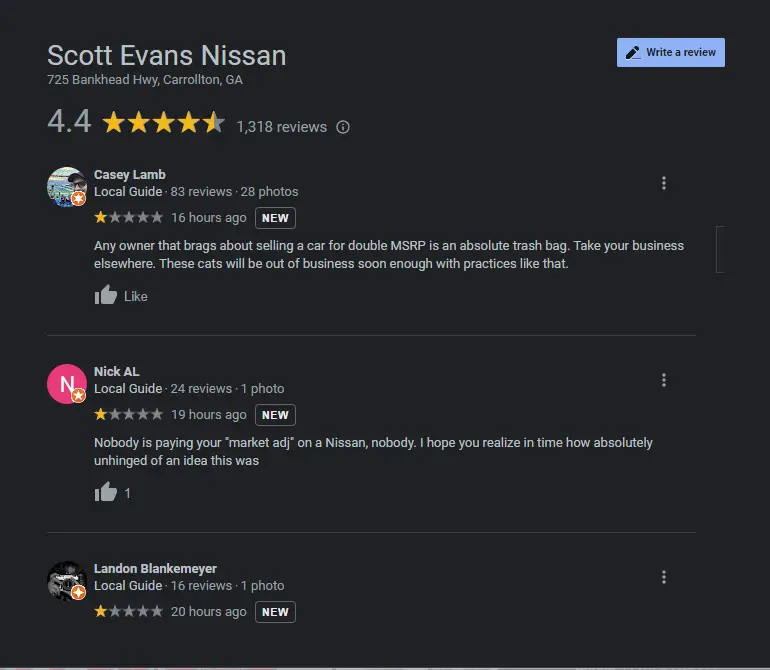Open Casey Lamb reviewer name link

tap(130, 175)
